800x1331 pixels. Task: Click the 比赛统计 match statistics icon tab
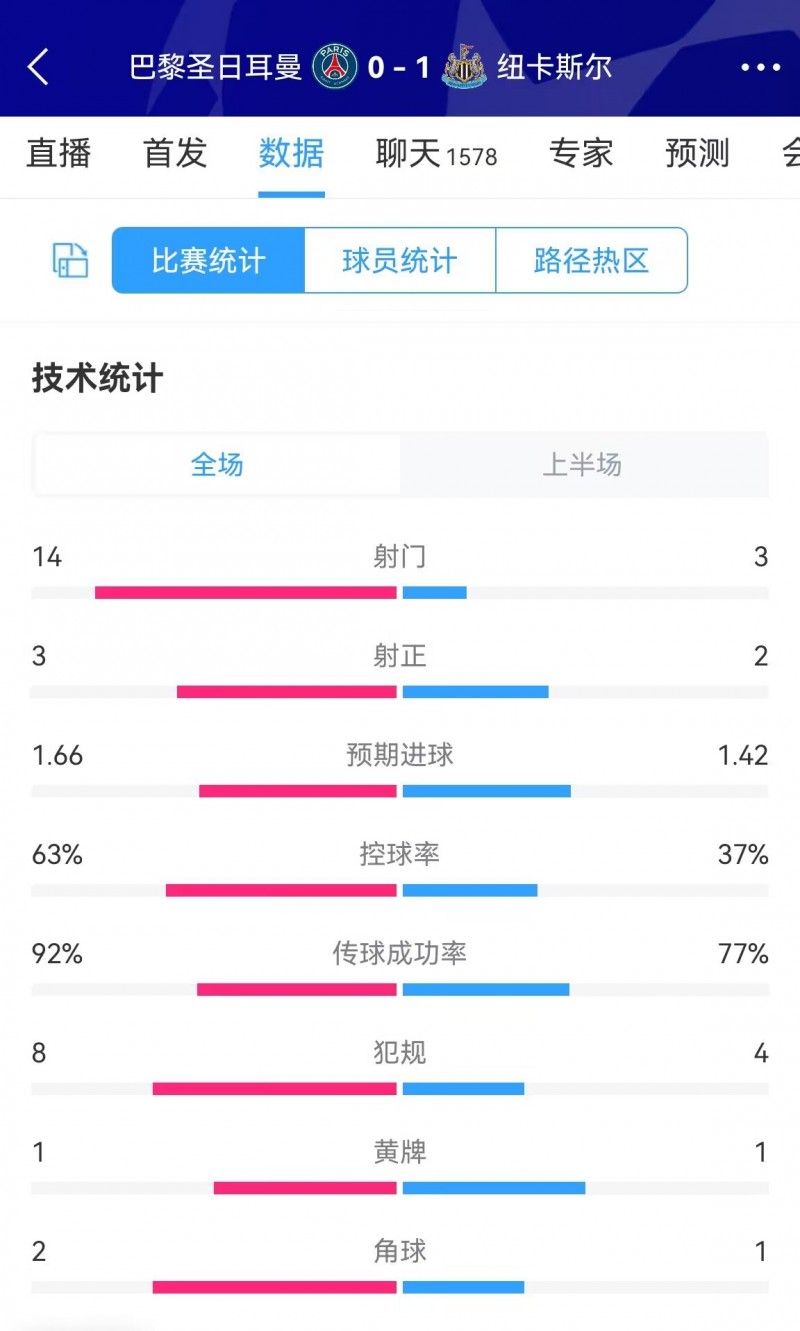[207, 260]
